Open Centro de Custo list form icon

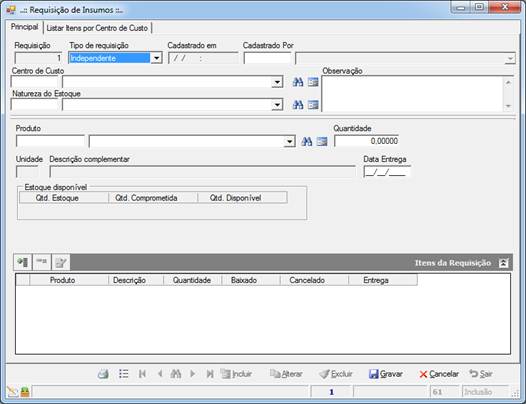(313, 82)
